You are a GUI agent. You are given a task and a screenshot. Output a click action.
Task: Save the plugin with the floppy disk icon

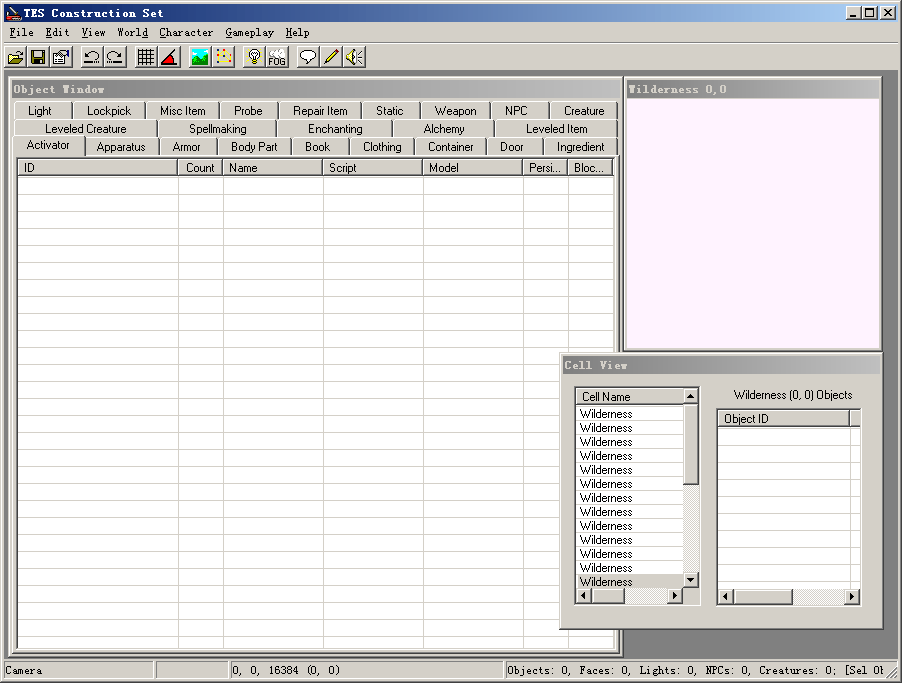click(38, 57)
